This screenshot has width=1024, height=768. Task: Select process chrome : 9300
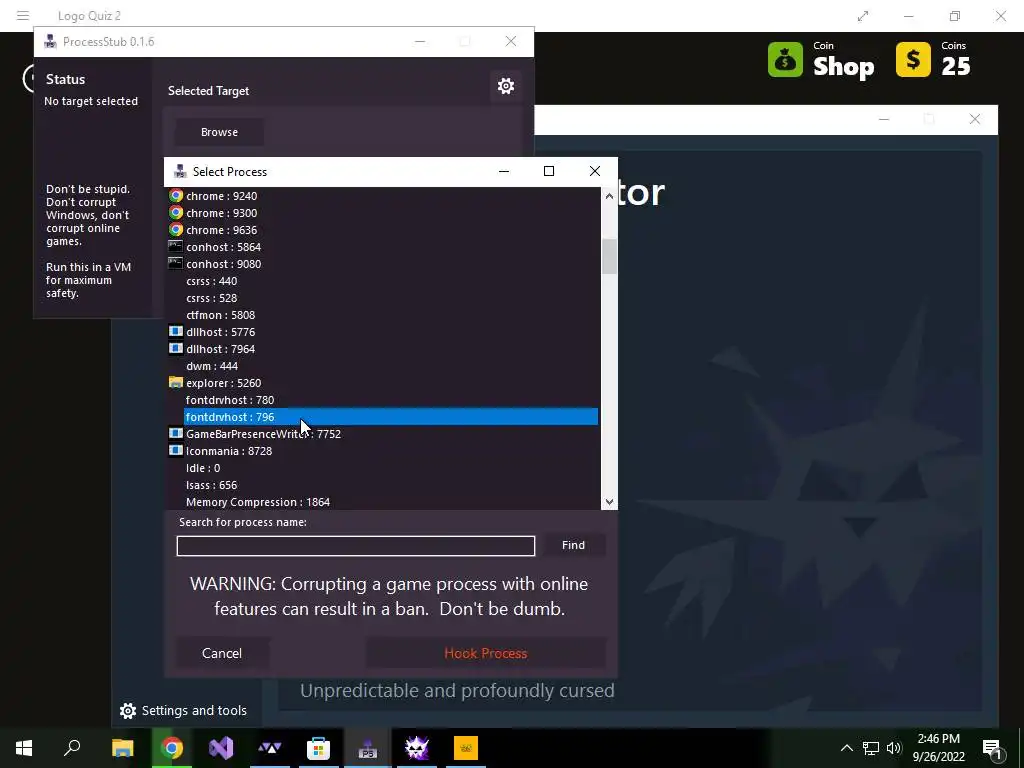pyautogui.click(x=221, y=213)
